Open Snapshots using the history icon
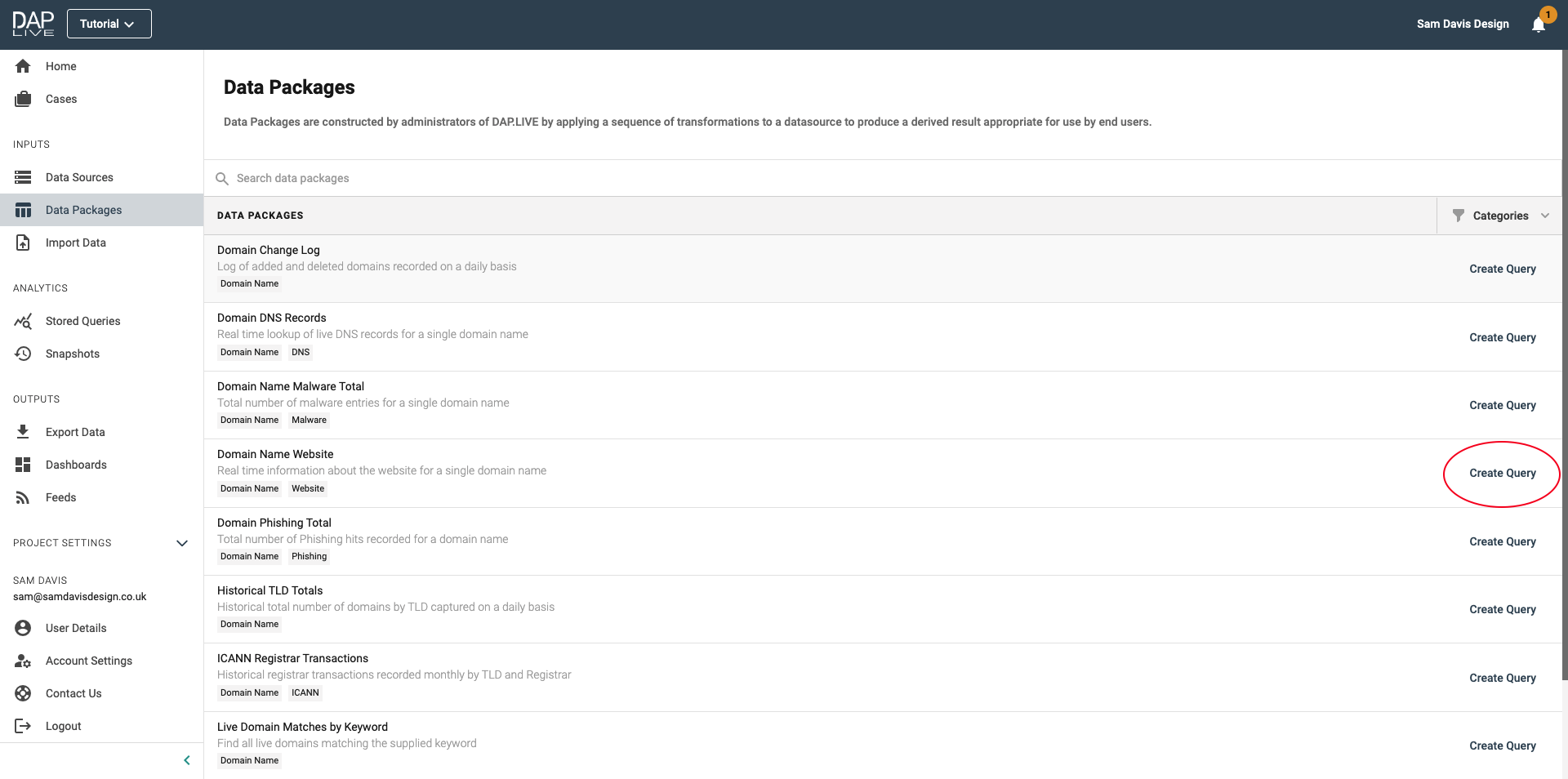Image resolution: width=1568 pixels, height=779 pixels. click(23, 354)
